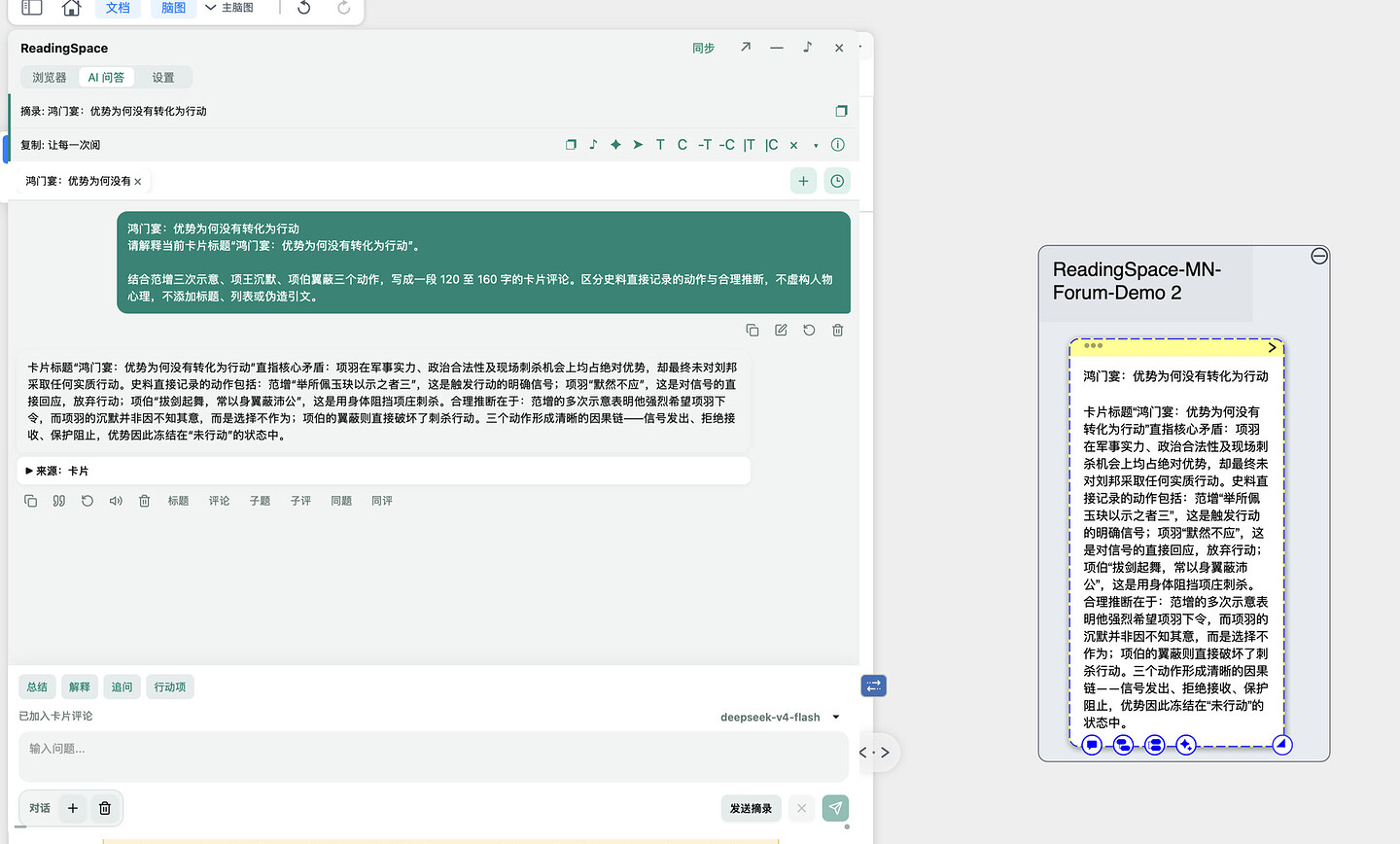Open conversation history clock icon
Screen dimensions: 1400x844
[x=837, y=181]
